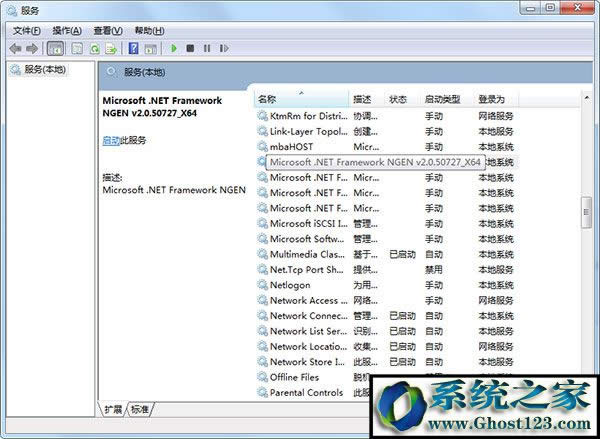Screen dimensions: 600x439
Task: Click the Back arrow in toolbar
Action: coord(15,48)
